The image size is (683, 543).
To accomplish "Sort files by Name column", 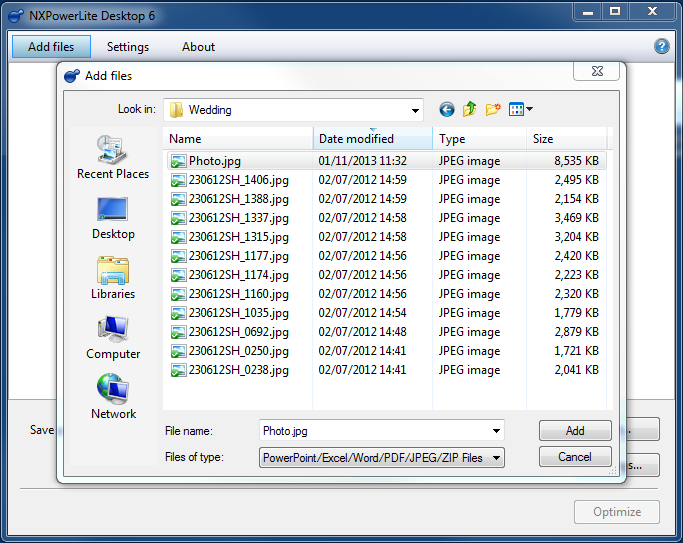I will (x=238, y=138).
